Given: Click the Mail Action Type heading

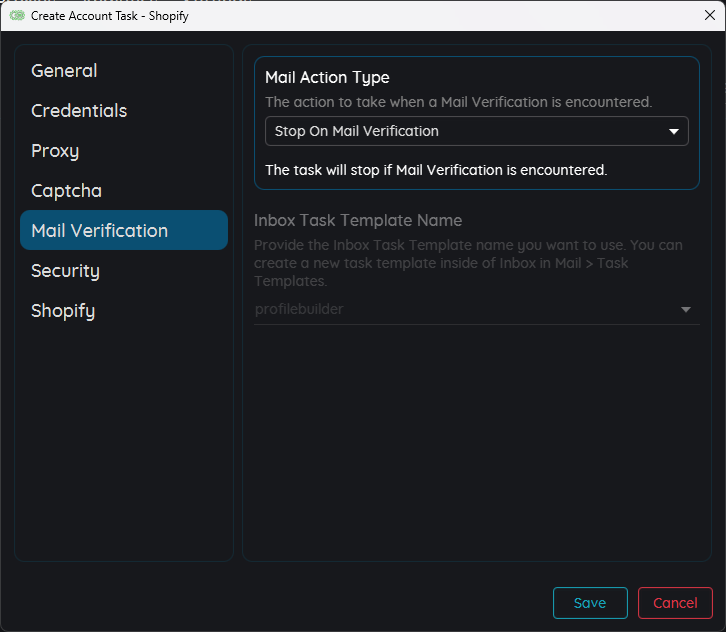Looking at the screenshot, I should [x=327, y=78].
